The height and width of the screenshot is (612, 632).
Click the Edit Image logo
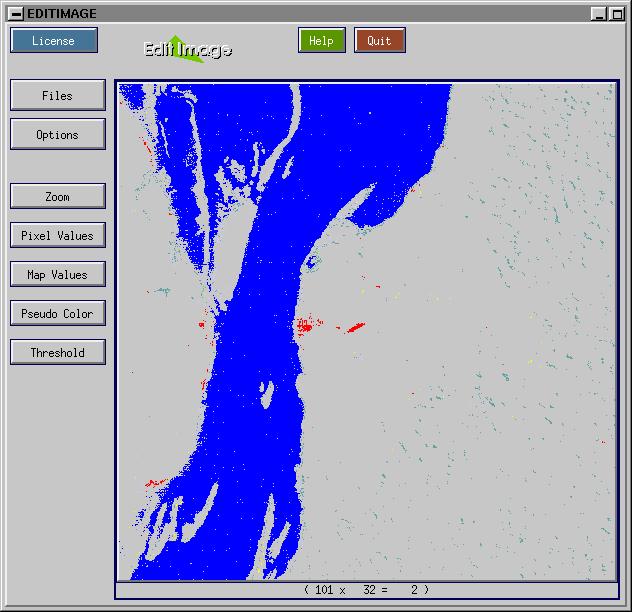pos(187,49)
